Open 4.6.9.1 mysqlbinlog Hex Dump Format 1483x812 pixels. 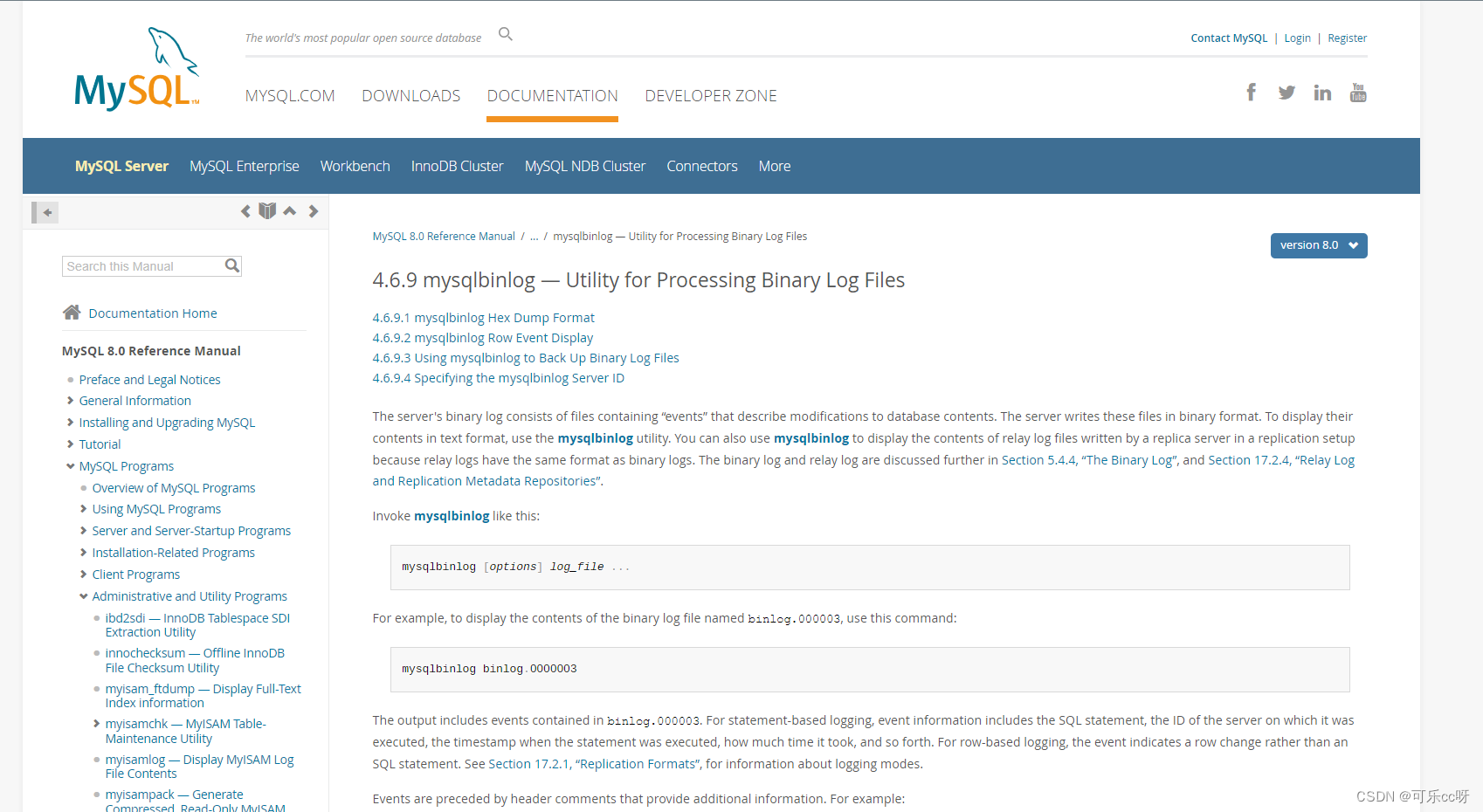(483, 318)
